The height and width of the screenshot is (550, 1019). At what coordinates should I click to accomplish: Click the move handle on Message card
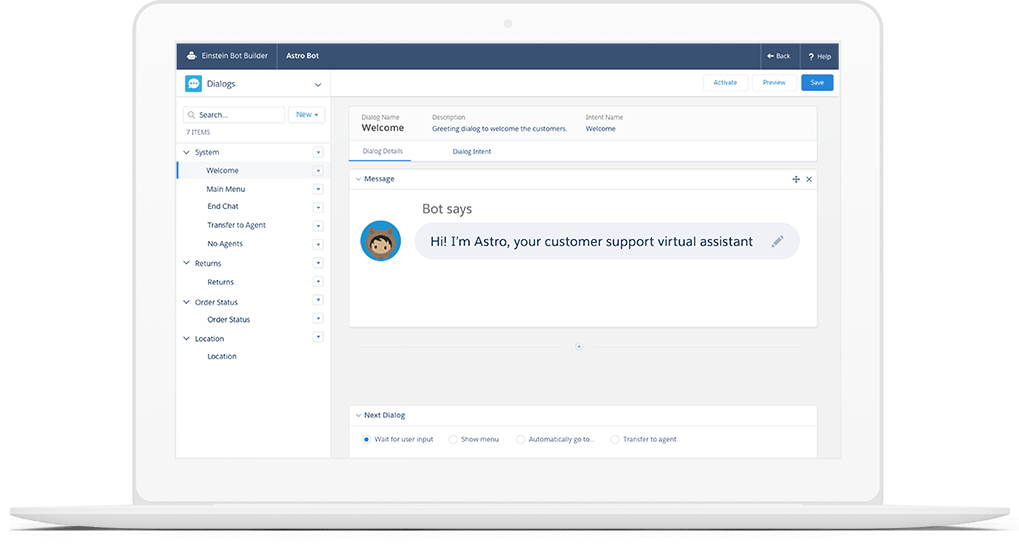point(796,179)
